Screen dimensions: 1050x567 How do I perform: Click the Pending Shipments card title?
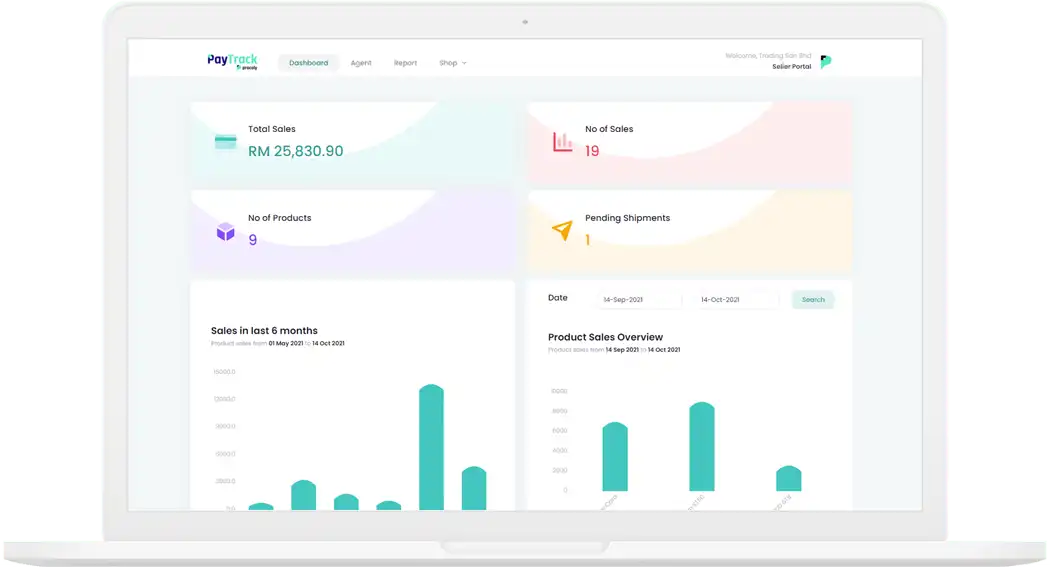[627, 218]
